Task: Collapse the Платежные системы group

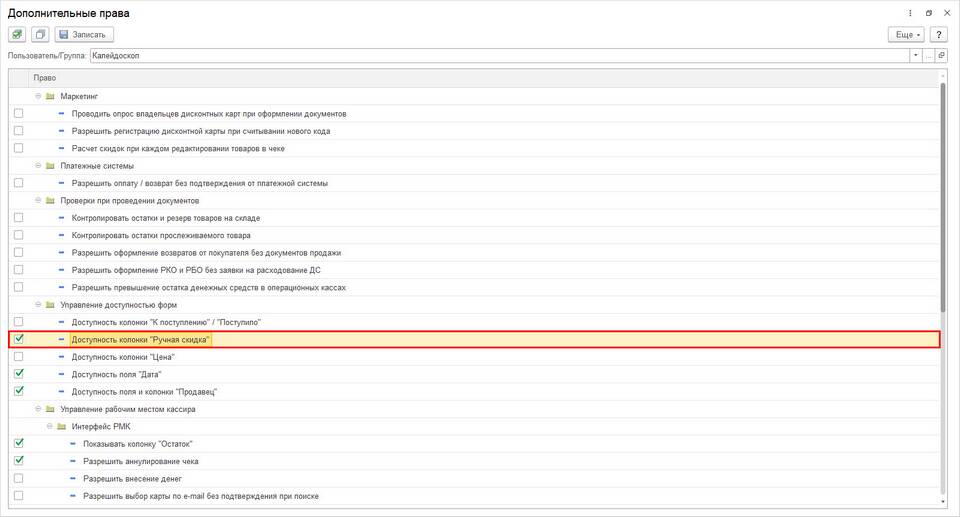Action: pyautogui.click(x=38, y=165)
